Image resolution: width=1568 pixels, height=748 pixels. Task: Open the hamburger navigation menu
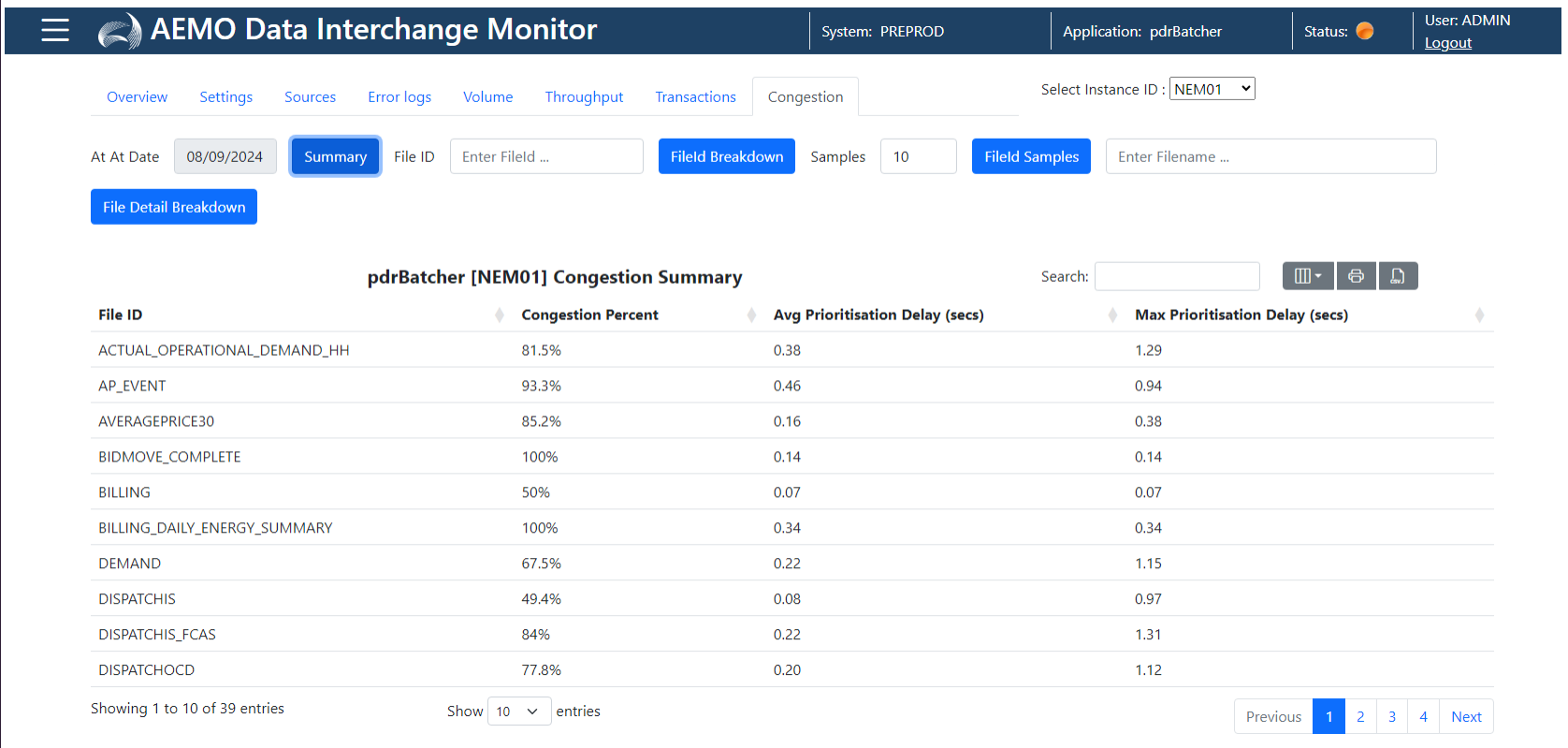click(x=55, y=31)
